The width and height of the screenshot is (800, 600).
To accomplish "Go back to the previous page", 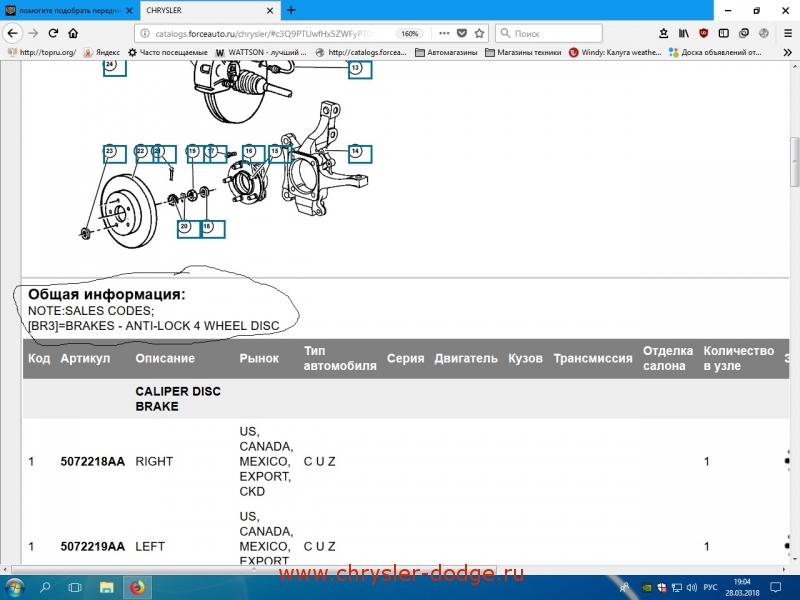I will pos(13,34).
